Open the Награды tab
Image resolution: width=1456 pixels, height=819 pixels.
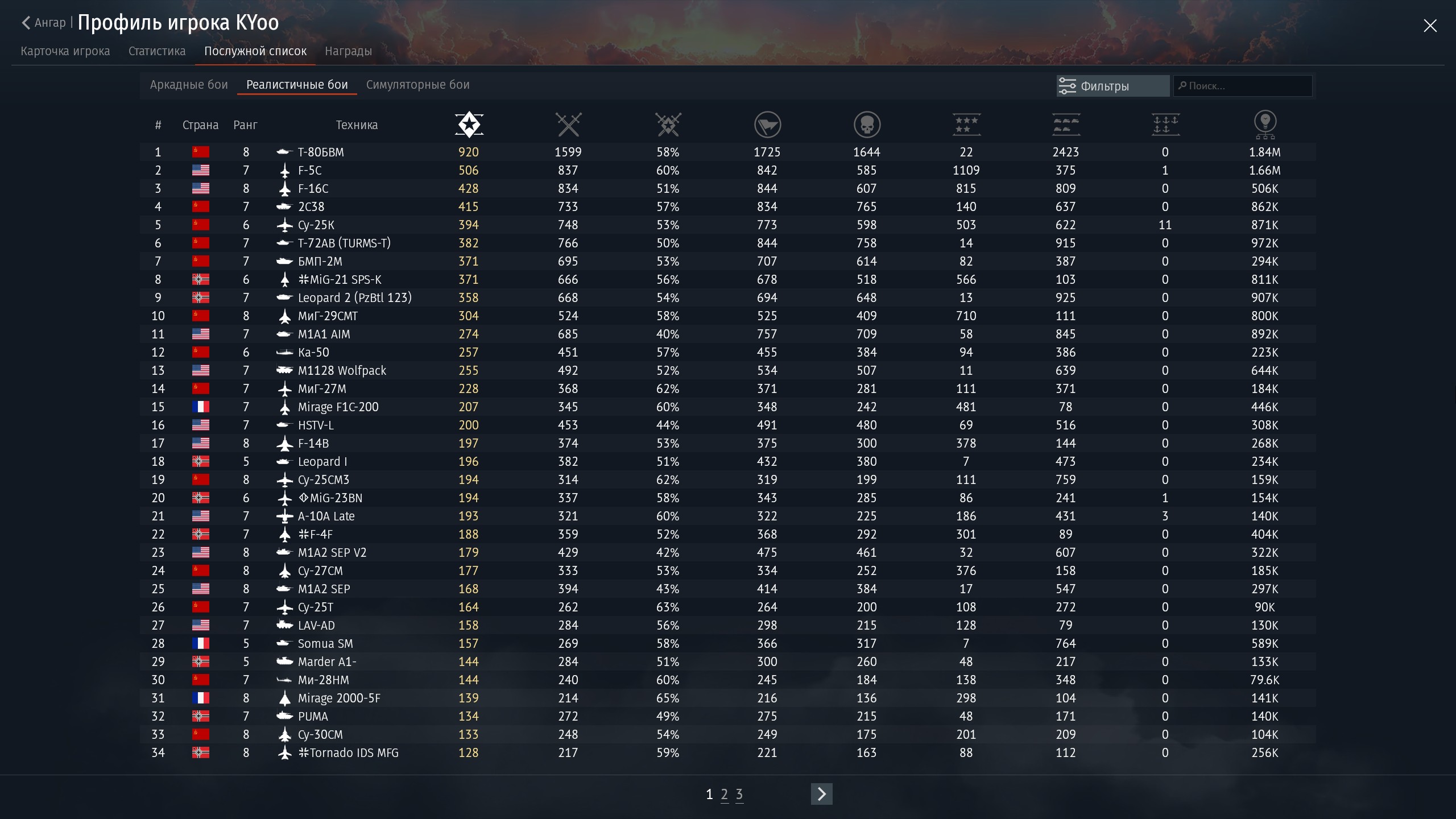point(348,51)
